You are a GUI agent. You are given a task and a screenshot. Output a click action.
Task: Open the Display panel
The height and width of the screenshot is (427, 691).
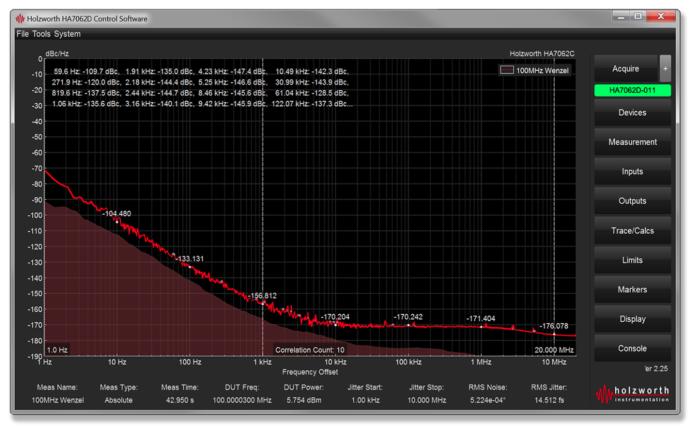[632, 319]
